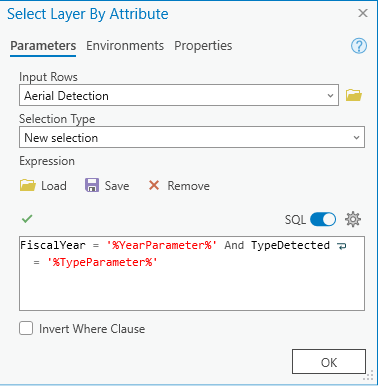This screenshot has height=386, width=378.
Task: Switch to the Environments tab
Action: pyautogui.click(x=125, y=46)
